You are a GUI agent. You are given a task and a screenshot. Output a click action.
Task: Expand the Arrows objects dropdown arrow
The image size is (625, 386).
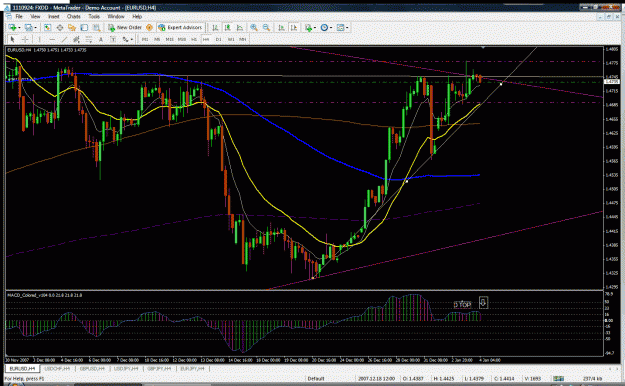click(x=132, y=39)
